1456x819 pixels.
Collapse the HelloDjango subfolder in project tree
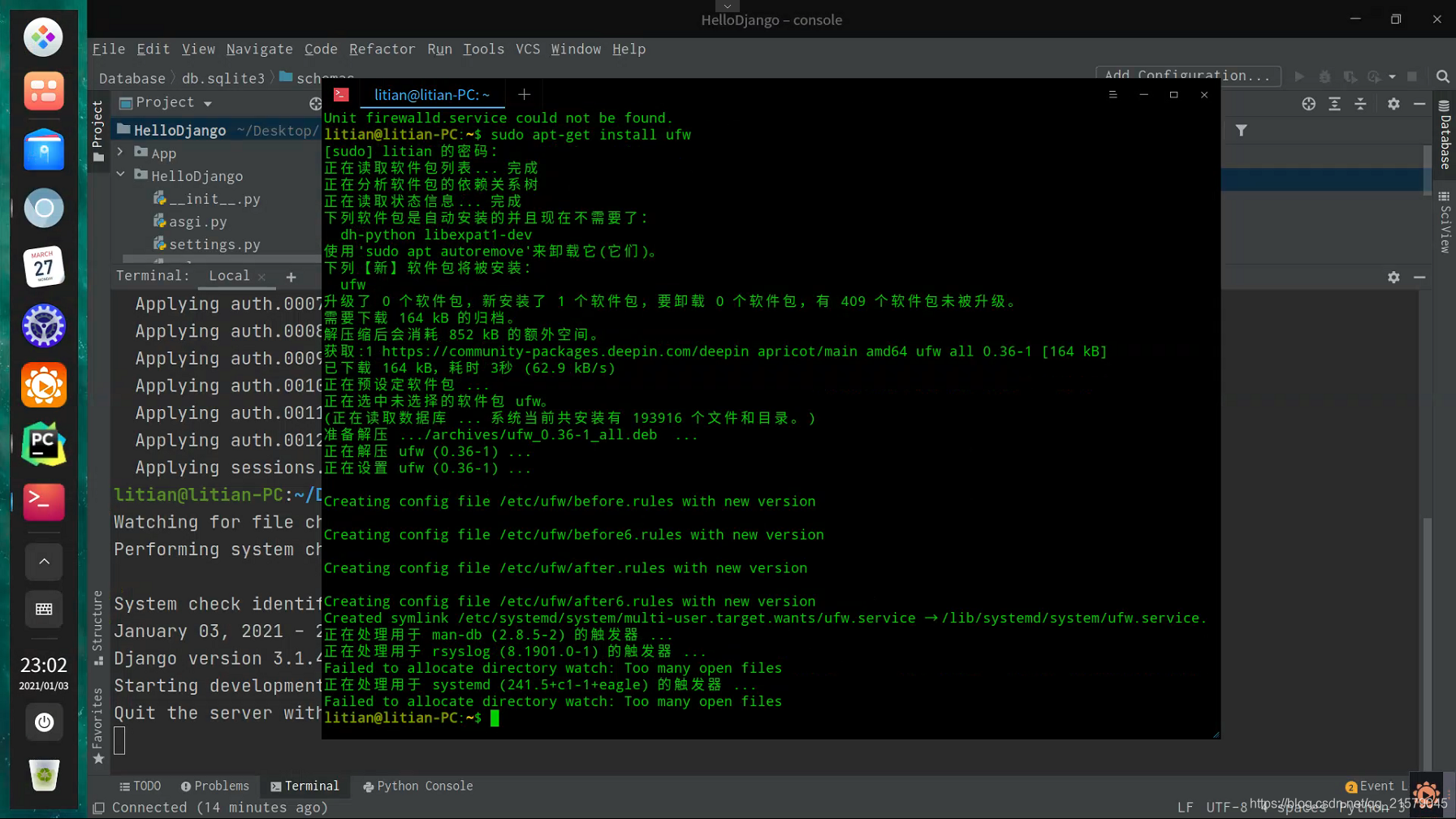pos(120,175)
